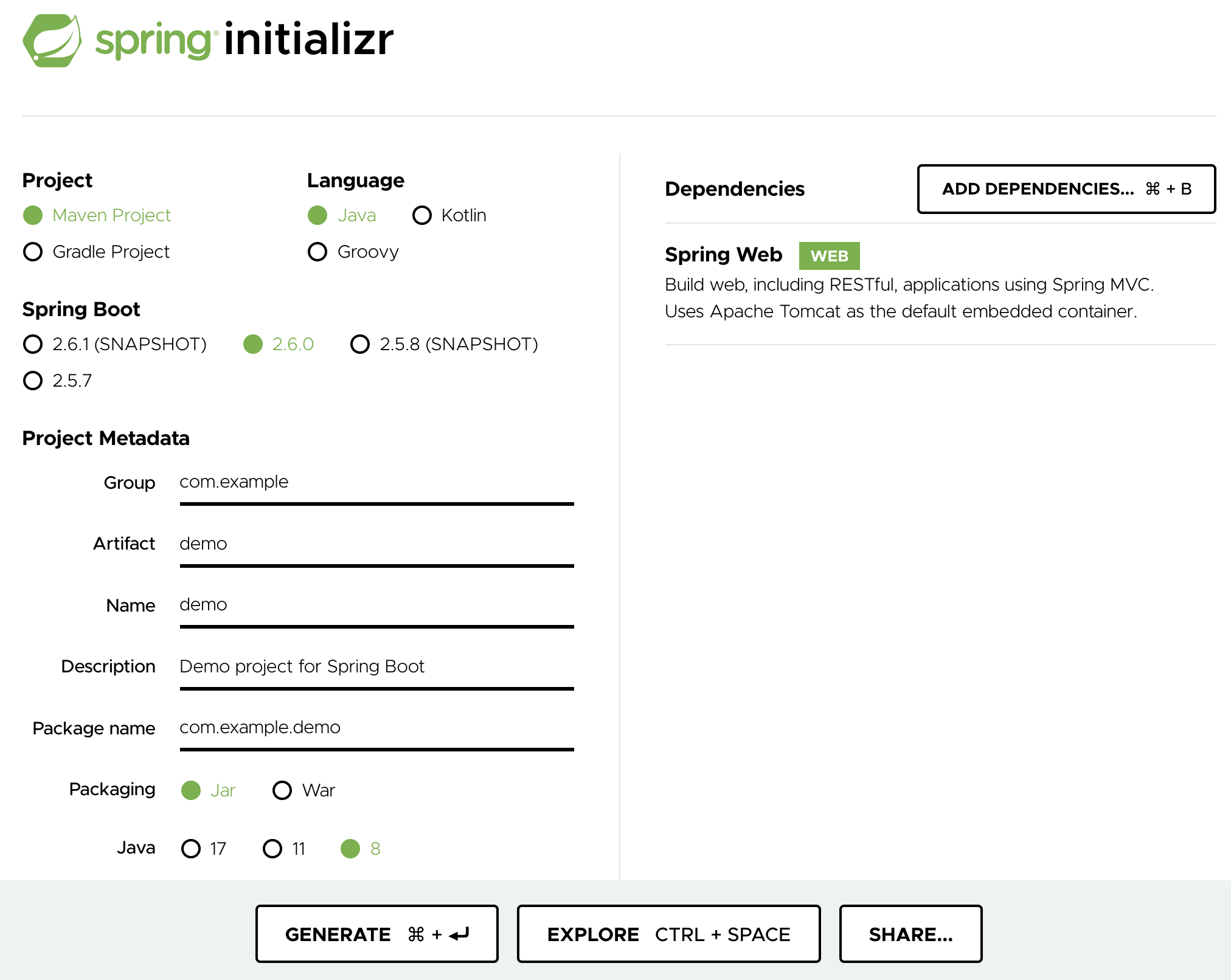Open the Share dialog
The image size is (1231, 980).
click(x=910, y=934)
